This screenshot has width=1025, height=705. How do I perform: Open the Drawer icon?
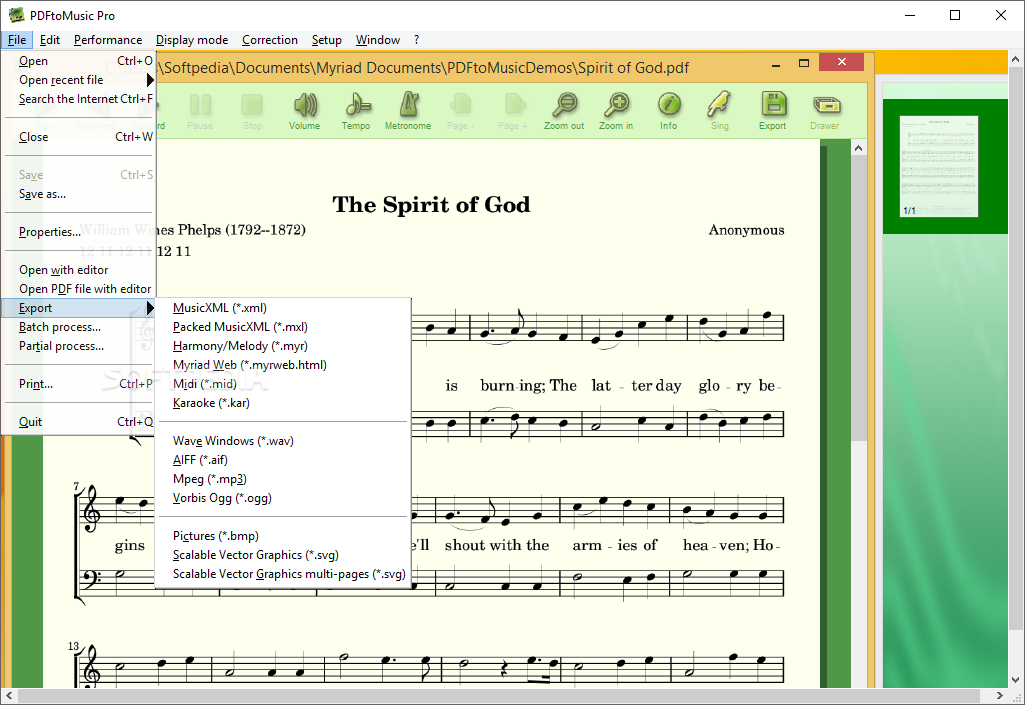pyautogui.click(x=826, y=105)
